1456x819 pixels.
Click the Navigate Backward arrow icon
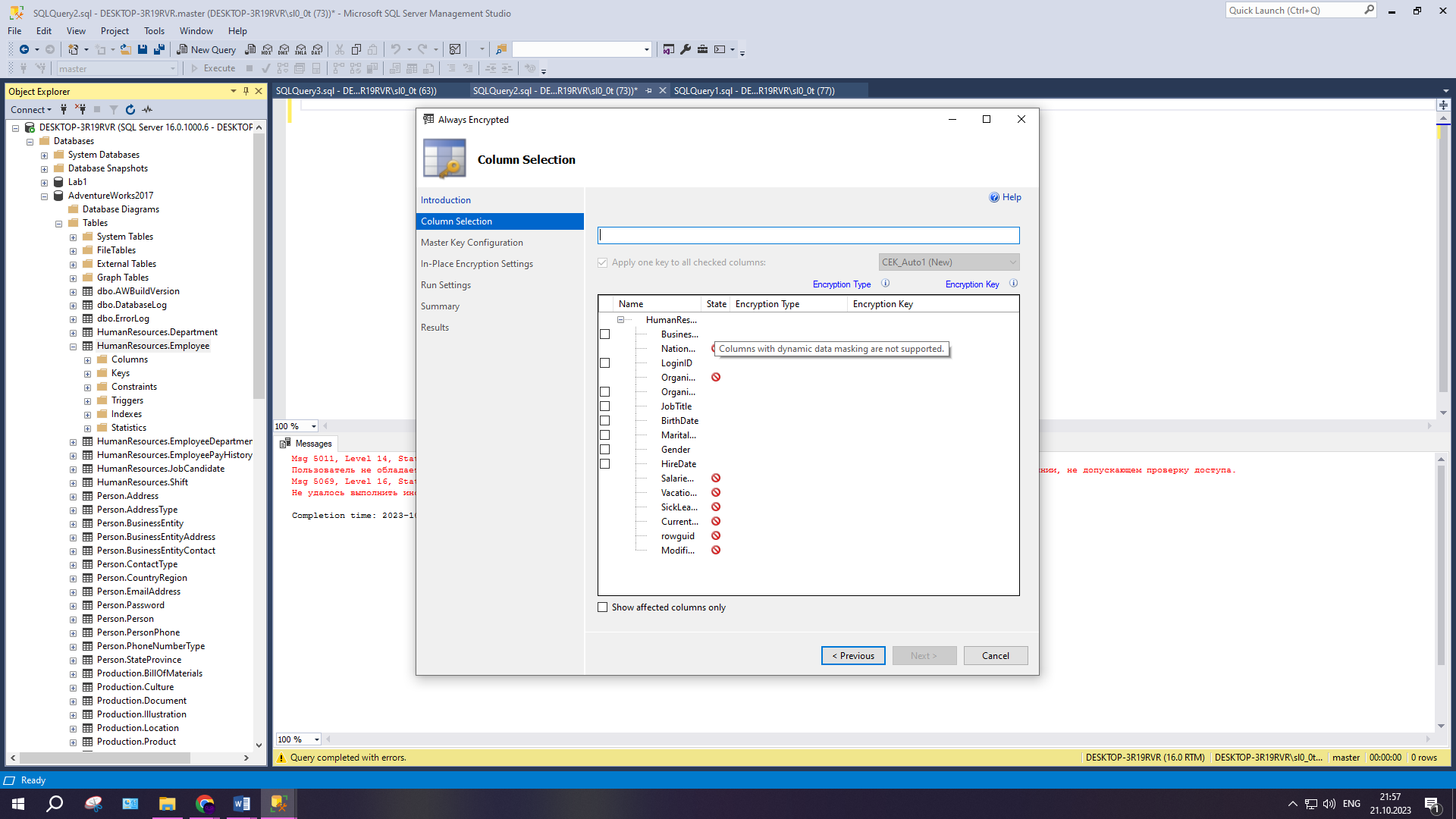pos(24,49)
